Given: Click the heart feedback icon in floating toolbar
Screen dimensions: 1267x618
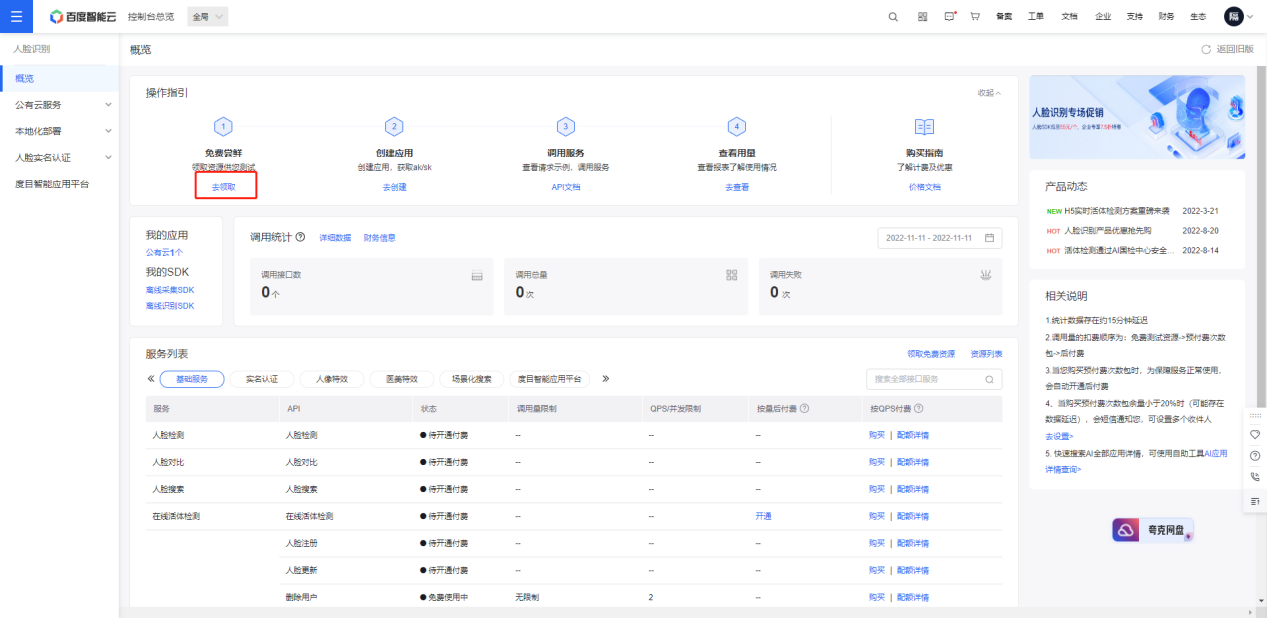Looking at the screenshot, I should click(x=1255, y=434).
